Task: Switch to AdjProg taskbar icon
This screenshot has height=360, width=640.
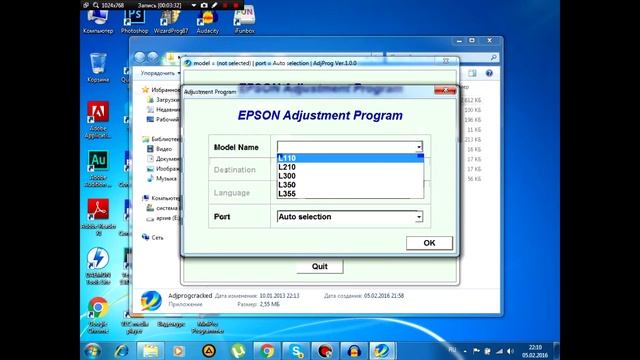Action: click(x=382, y=351)
